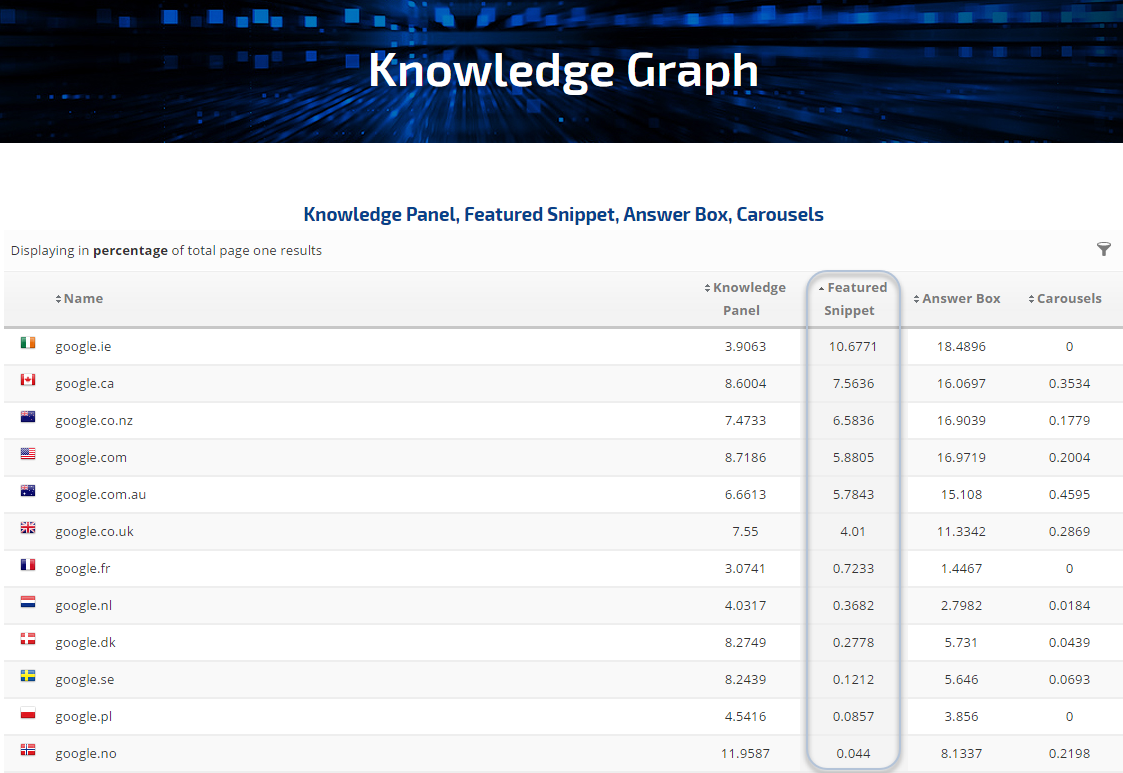Click the Ireland flag icon beside google.ie
Image resolution: width=1123 pixels, height=773 pixels.
tap(28, 343)
